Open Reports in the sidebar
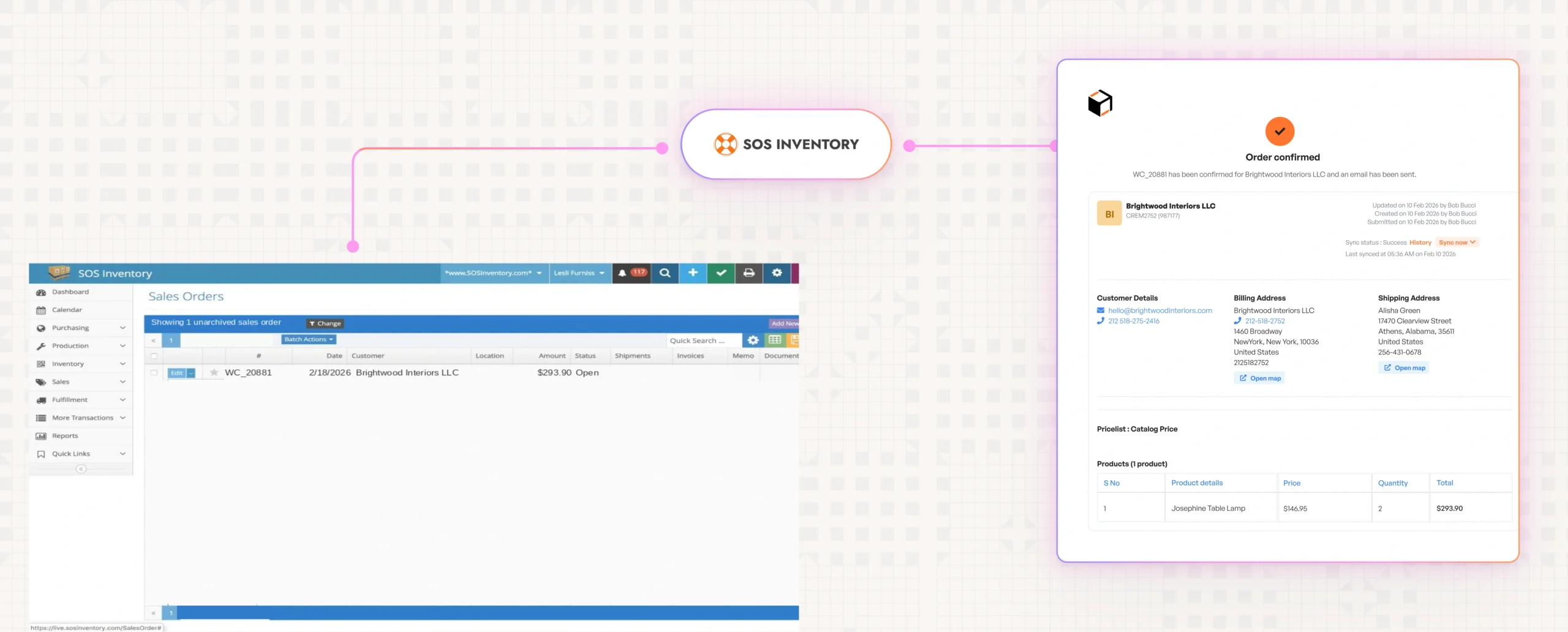This screenshot has height=632, width=1568. click(65, 436)
